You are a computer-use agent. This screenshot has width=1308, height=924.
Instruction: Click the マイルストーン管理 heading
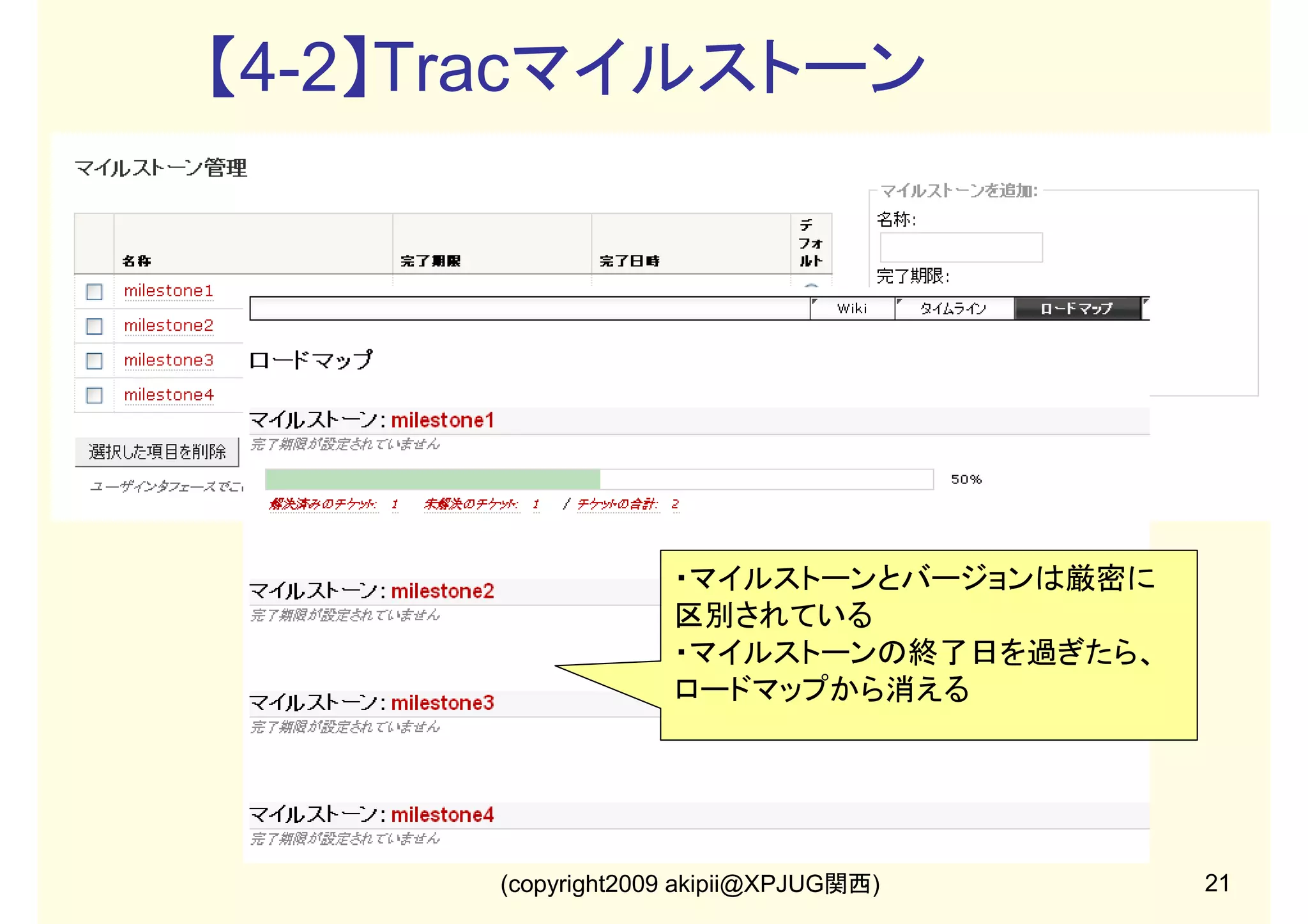click(161, 168)
